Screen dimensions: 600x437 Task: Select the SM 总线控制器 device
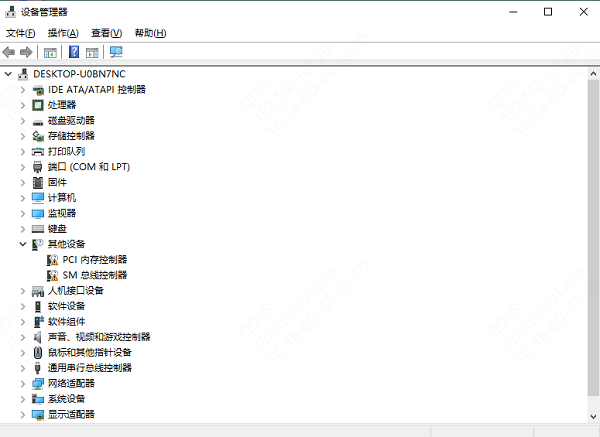(95, 275)
